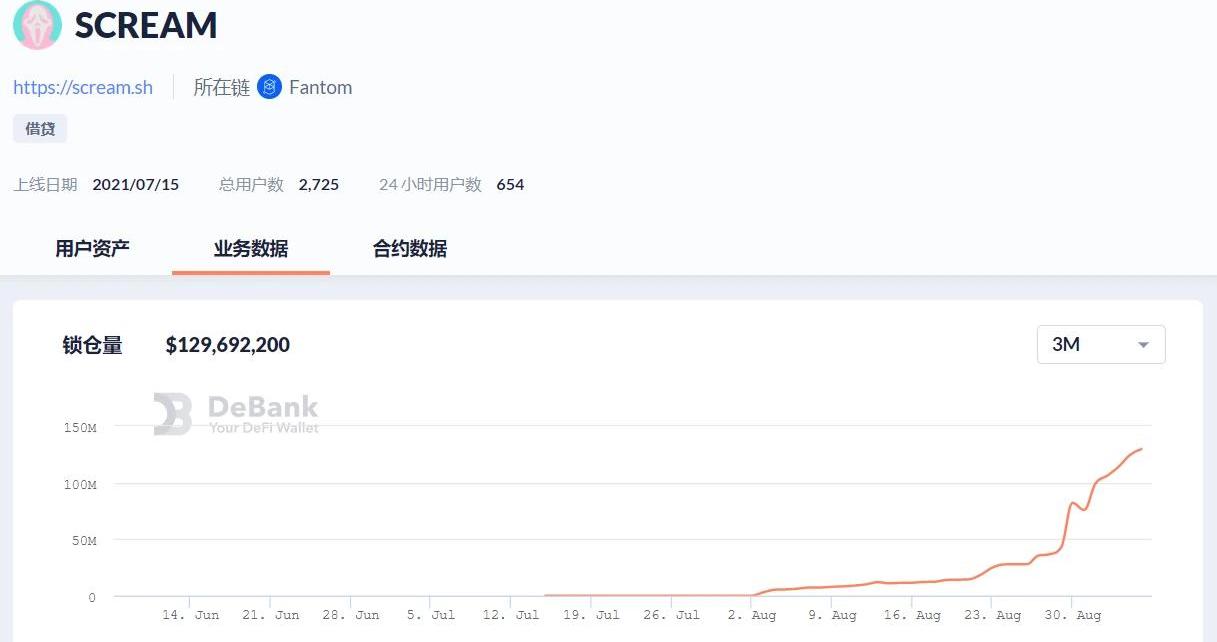Click the caret arrow beside 3M

[x=1143, y=345]
